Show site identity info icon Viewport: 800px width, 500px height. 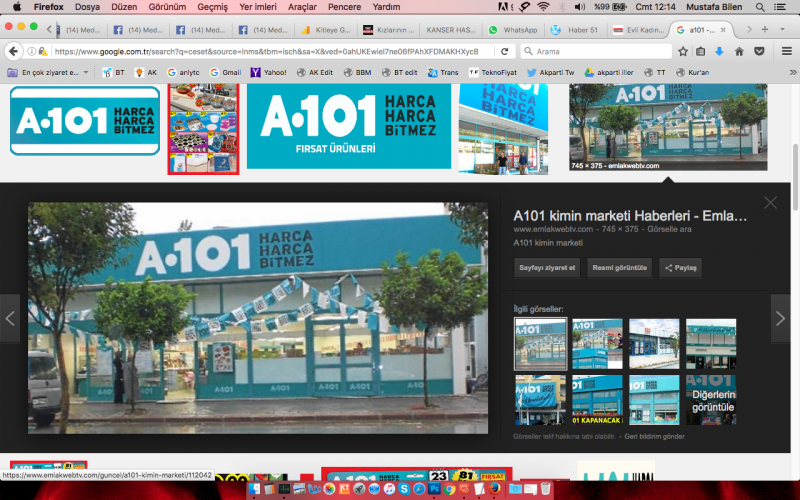pyautogui.click(x=32, y=51)
